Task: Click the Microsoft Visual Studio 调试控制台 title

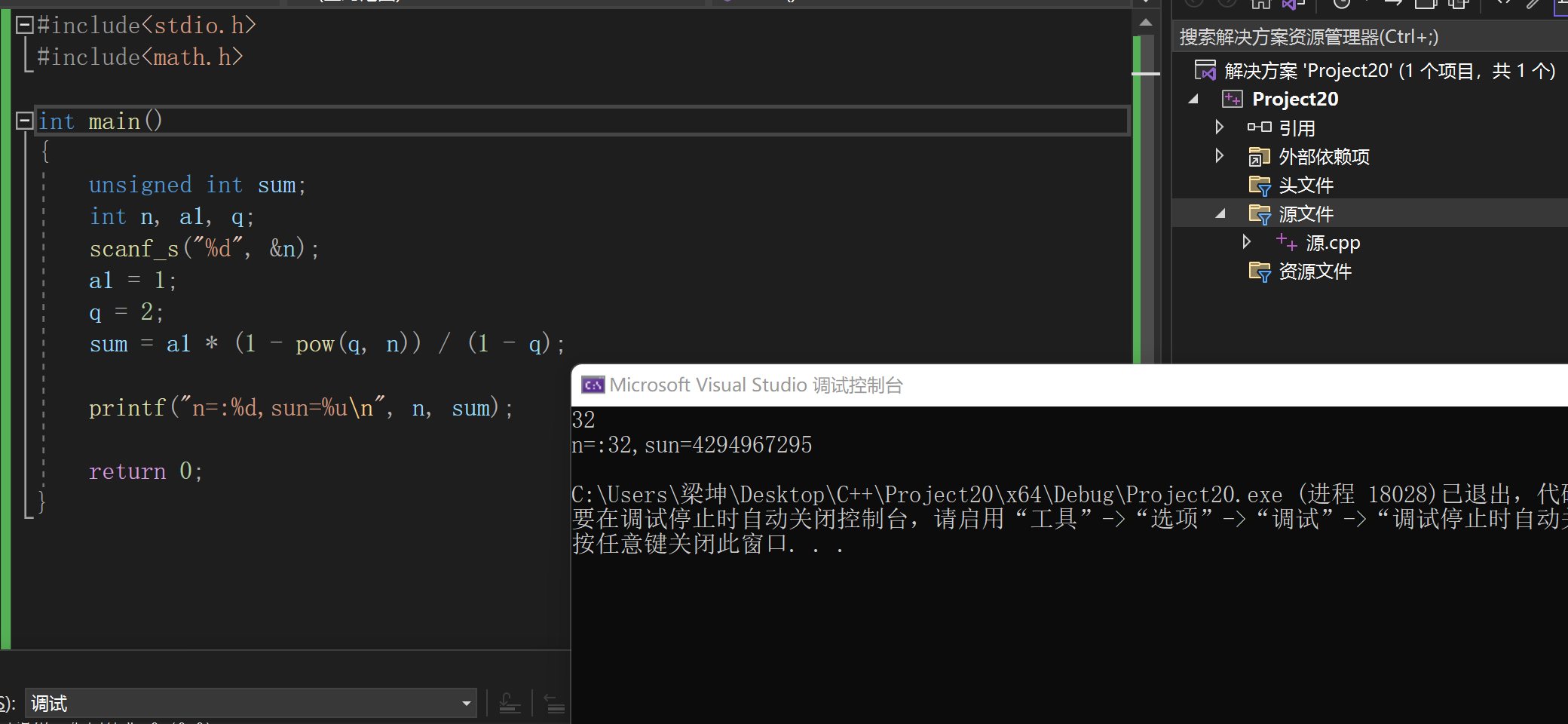Action: click(x=755, y=385)
